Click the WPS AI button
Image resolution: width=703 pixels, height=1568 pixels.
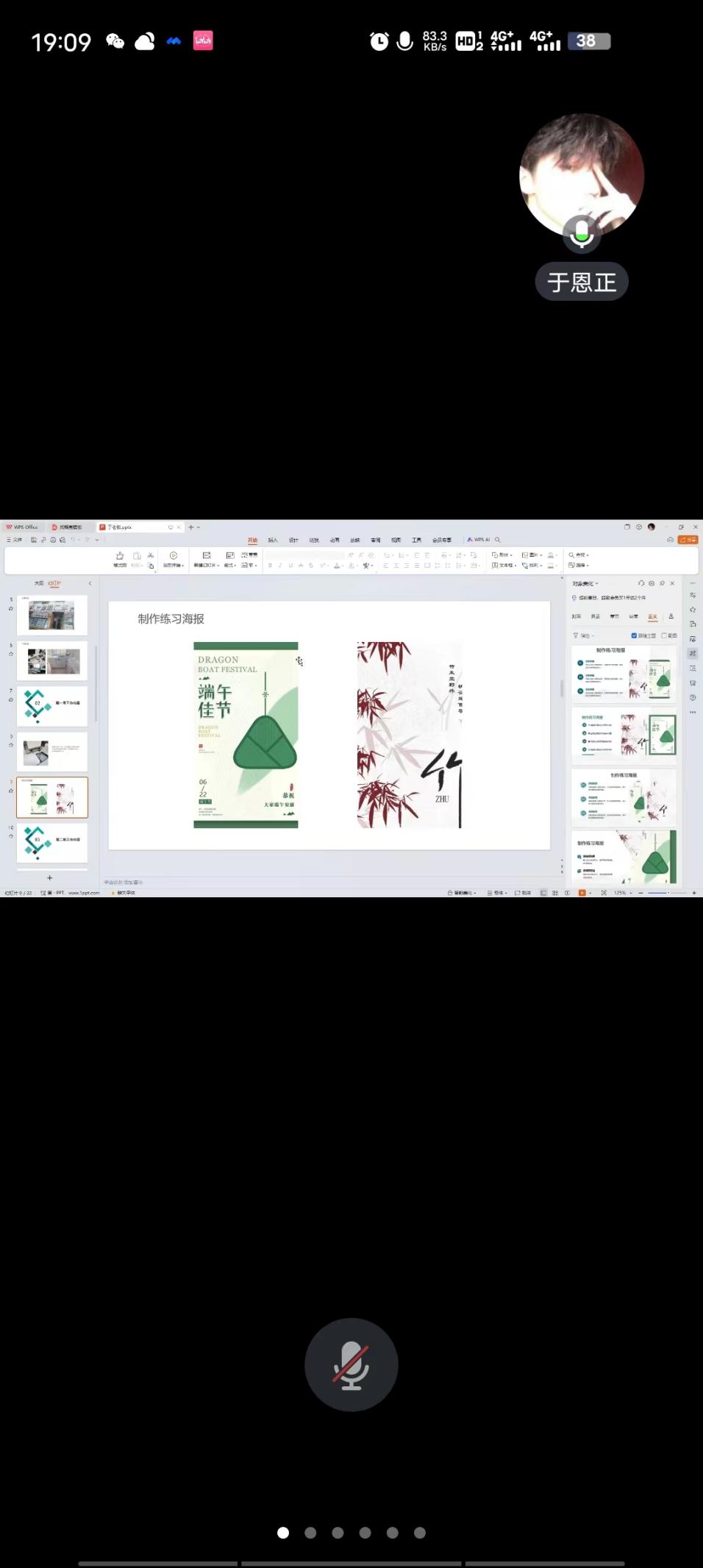(479, 540)
